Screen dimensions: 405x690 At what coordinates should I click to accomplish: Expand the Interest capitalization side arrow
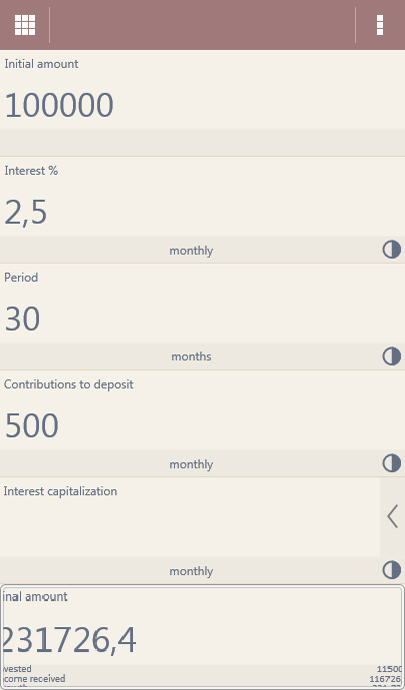point(392,516)
